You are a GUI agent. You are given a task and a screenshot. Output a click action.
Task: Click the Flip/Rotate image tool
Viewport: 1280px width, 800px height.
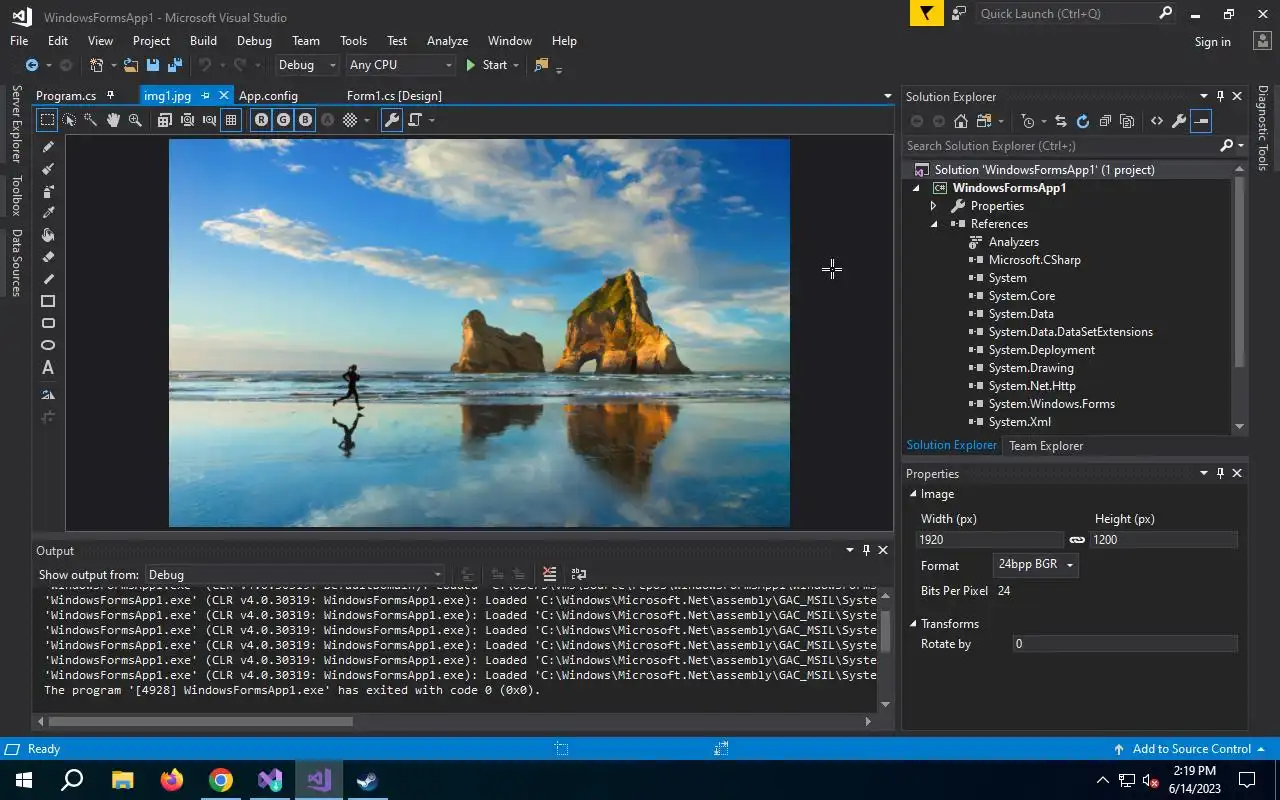click(48, 394)
